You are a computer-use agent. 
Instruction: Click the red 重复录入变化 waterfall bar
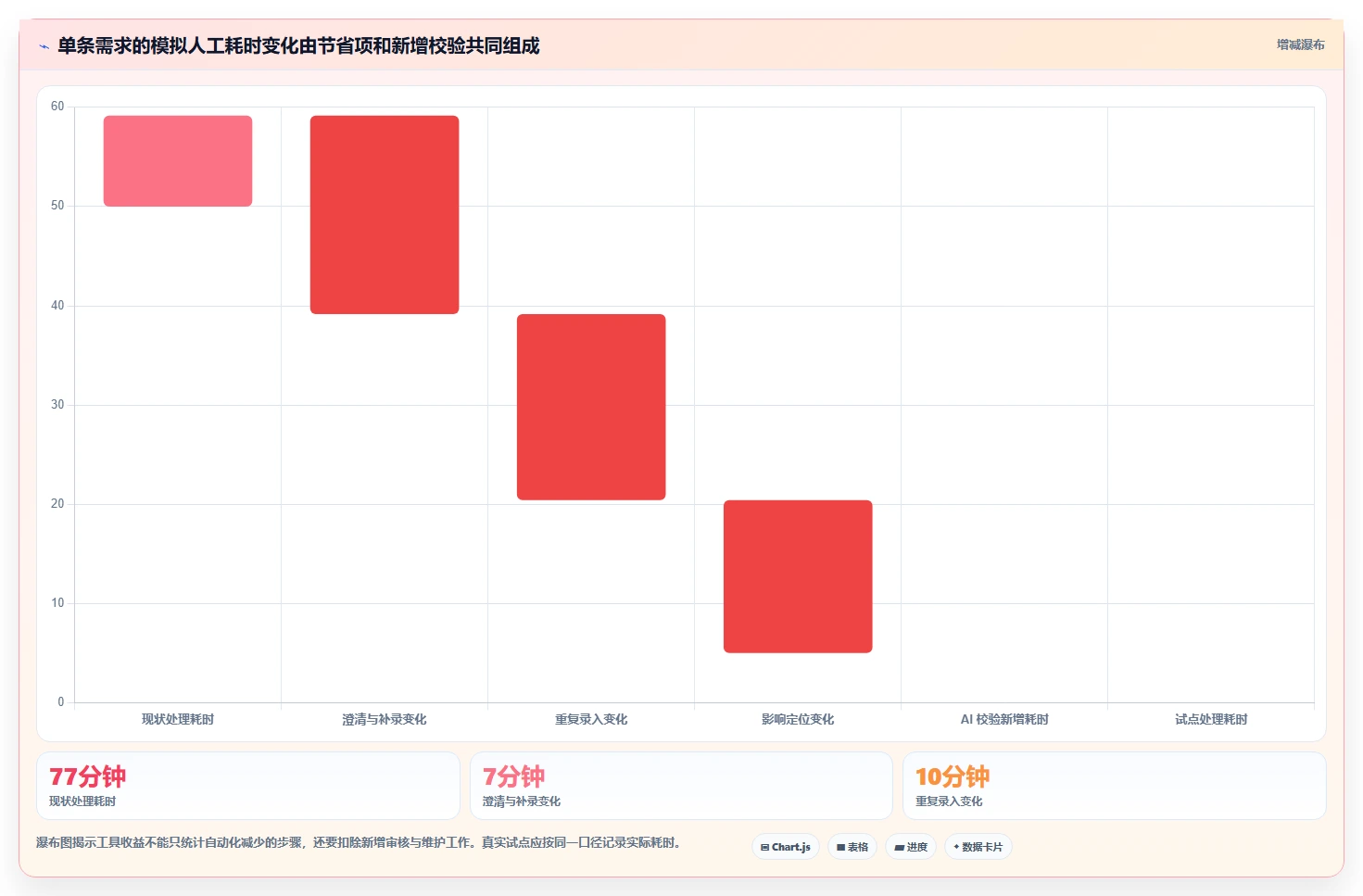[x=591, y=407]
